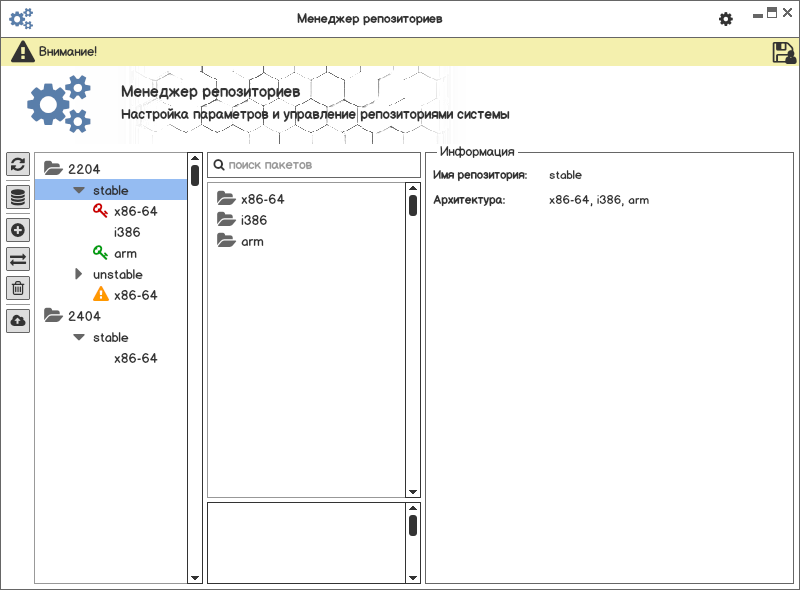Click the save floppy disk icon
The image size is (800, 590).
(784, 53)
